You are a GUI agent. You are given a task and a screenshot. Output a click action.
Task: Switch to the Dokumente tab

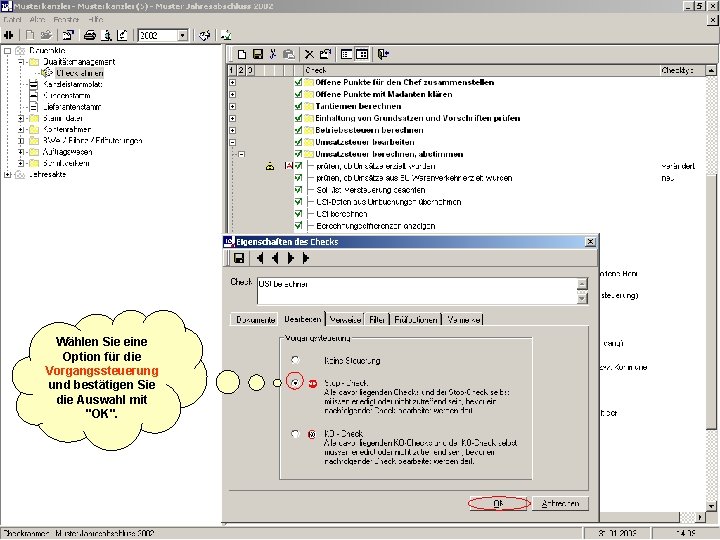pos(255,320)
